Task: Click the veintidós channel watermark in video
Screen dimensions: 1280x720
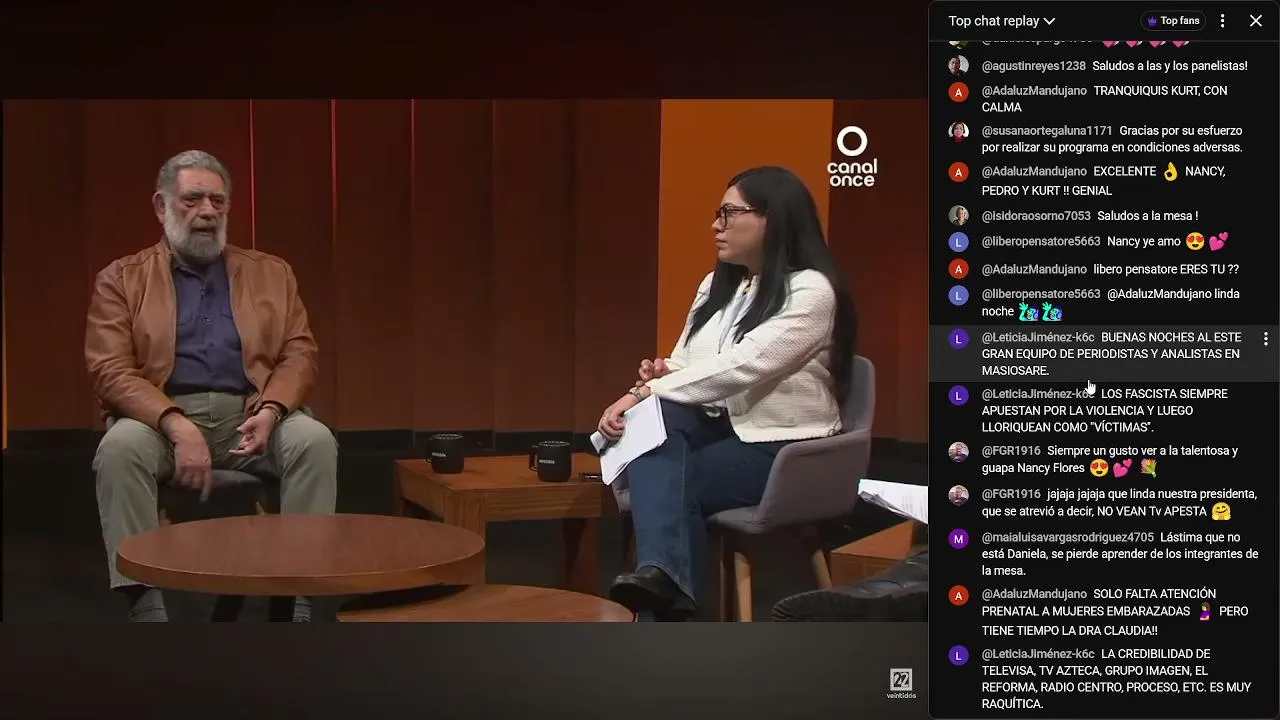Action: (901, 684)
